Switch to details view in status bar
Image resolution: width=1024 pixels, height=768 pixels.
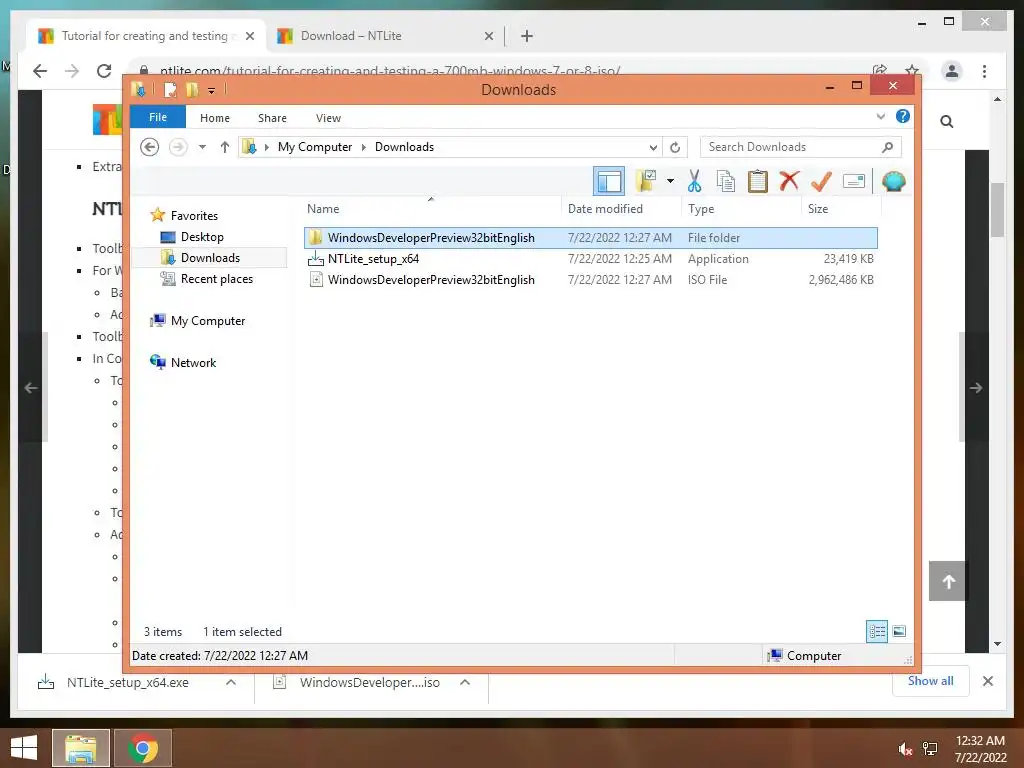876,631
